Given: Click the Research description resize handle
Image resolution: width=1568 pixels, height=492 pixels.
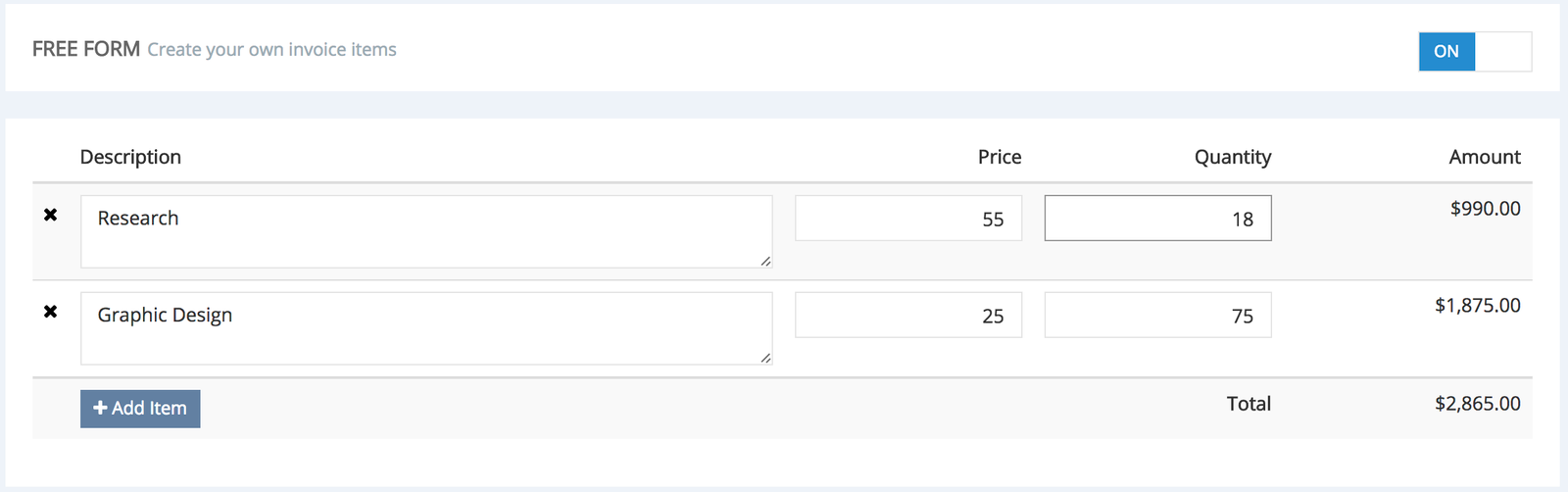Looking at the screenshot, I should click(765, 262).
